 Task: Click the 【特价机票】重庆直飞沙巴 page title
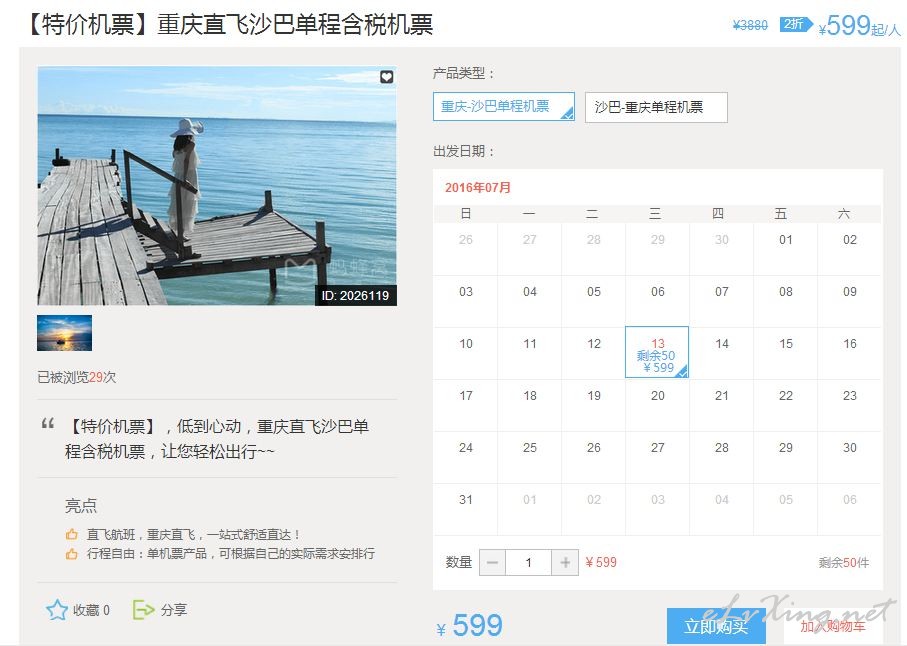229,24
